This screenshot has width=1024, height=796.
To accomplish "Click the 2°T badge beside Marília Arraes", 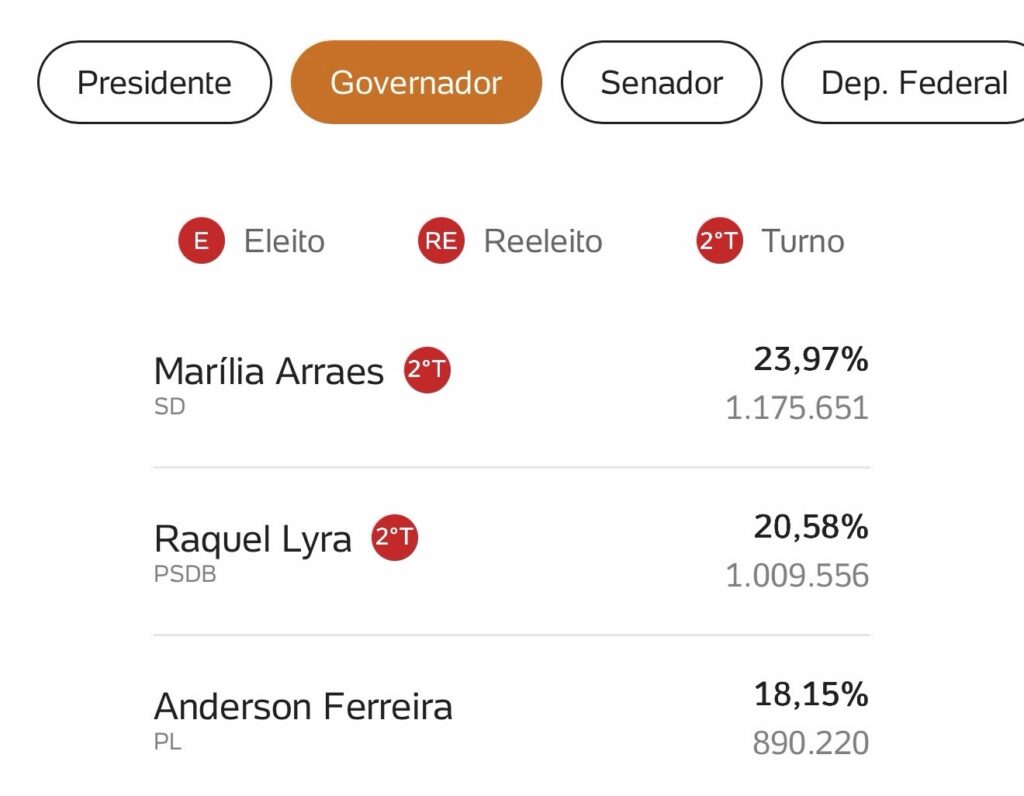I will click(x=427, y=370).
